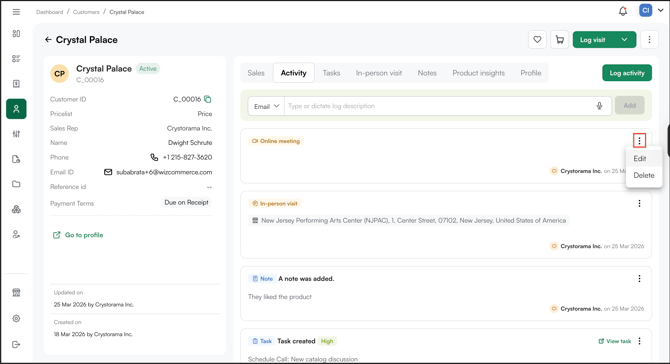The width and height of the screenshot is (670, 364).
Task: Click the email envelope icon
Action: [108, 172]
